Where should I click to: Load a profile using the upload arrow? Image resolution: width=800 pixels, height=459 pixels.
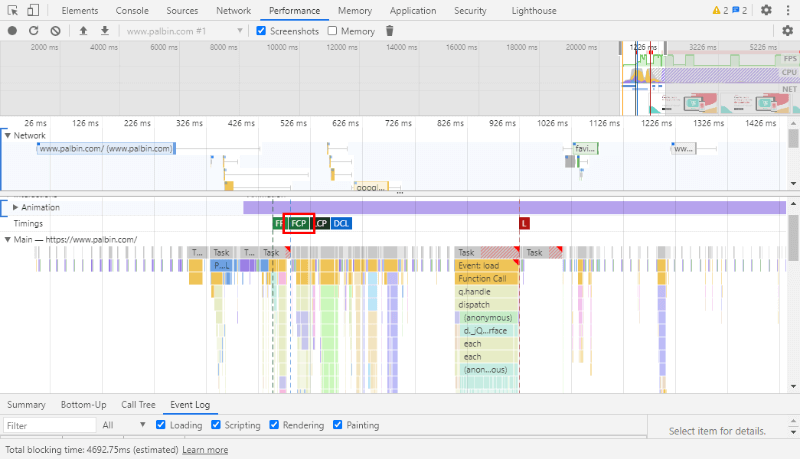tap(83, 31)
